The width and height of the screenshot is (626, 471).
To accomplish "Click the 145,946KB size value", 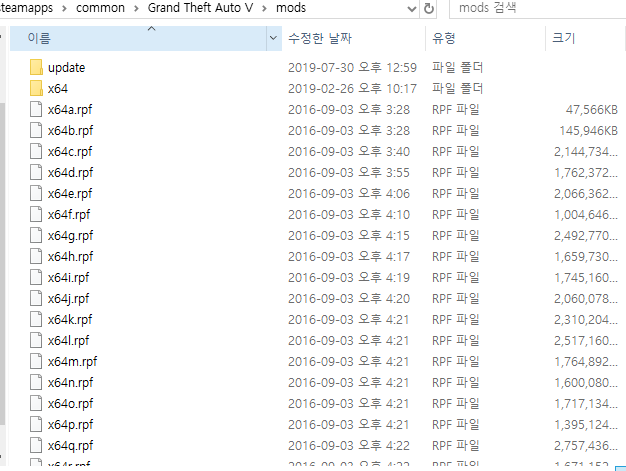I will [588, 131].
